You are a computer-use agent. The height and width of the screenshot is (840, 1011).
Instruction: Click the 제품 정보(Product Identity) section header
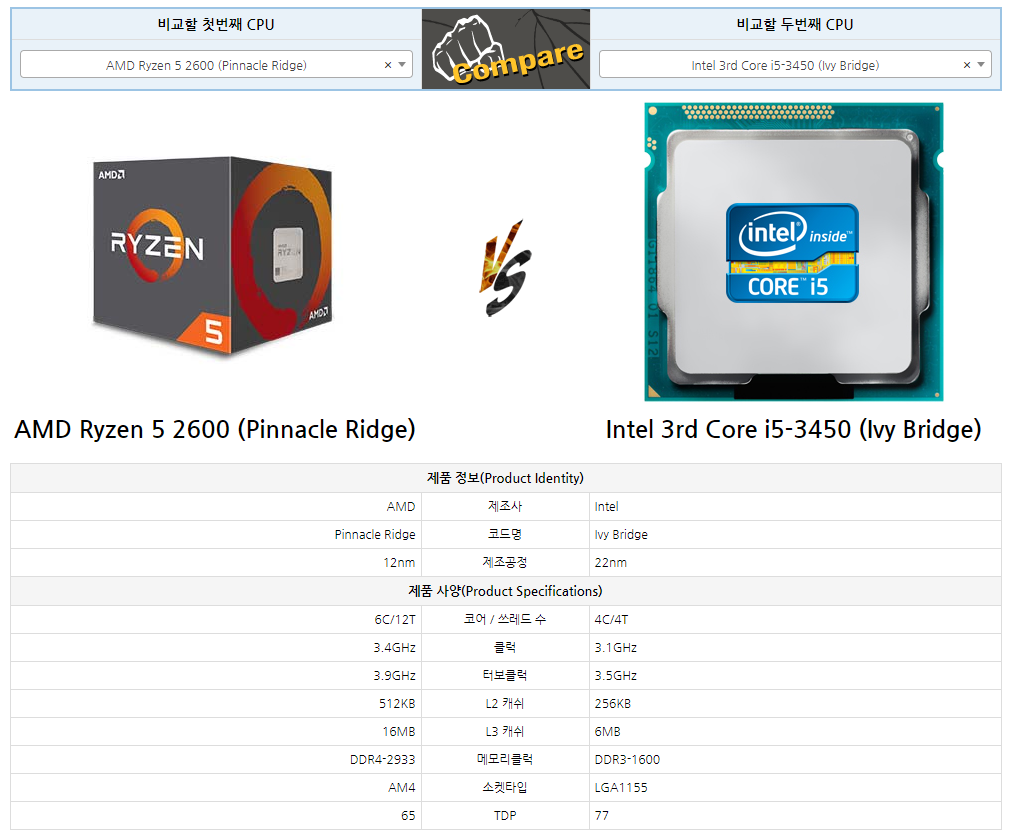pos(505,478)
